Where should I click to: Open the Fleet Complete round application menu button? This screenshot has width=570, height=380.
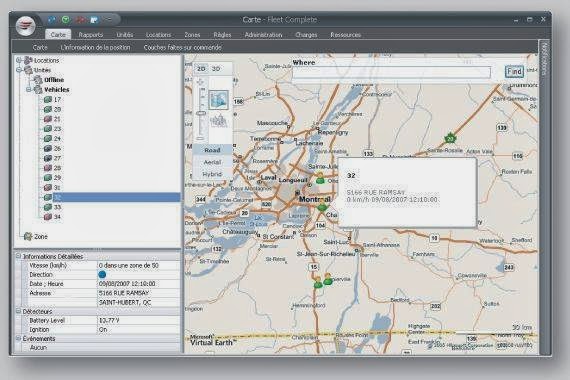(25, 26)
